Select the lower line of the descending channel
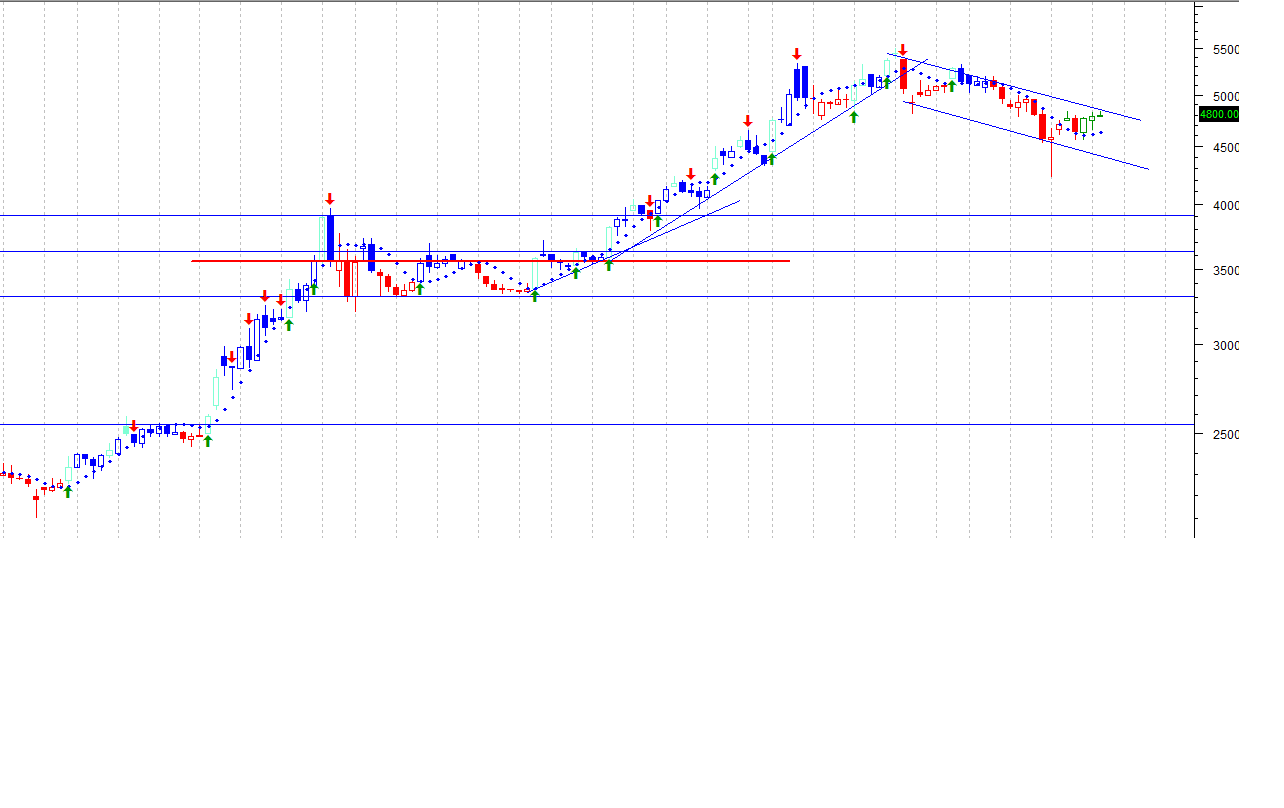Viewport: 1284px width, 808px height. click(1026, 135)
